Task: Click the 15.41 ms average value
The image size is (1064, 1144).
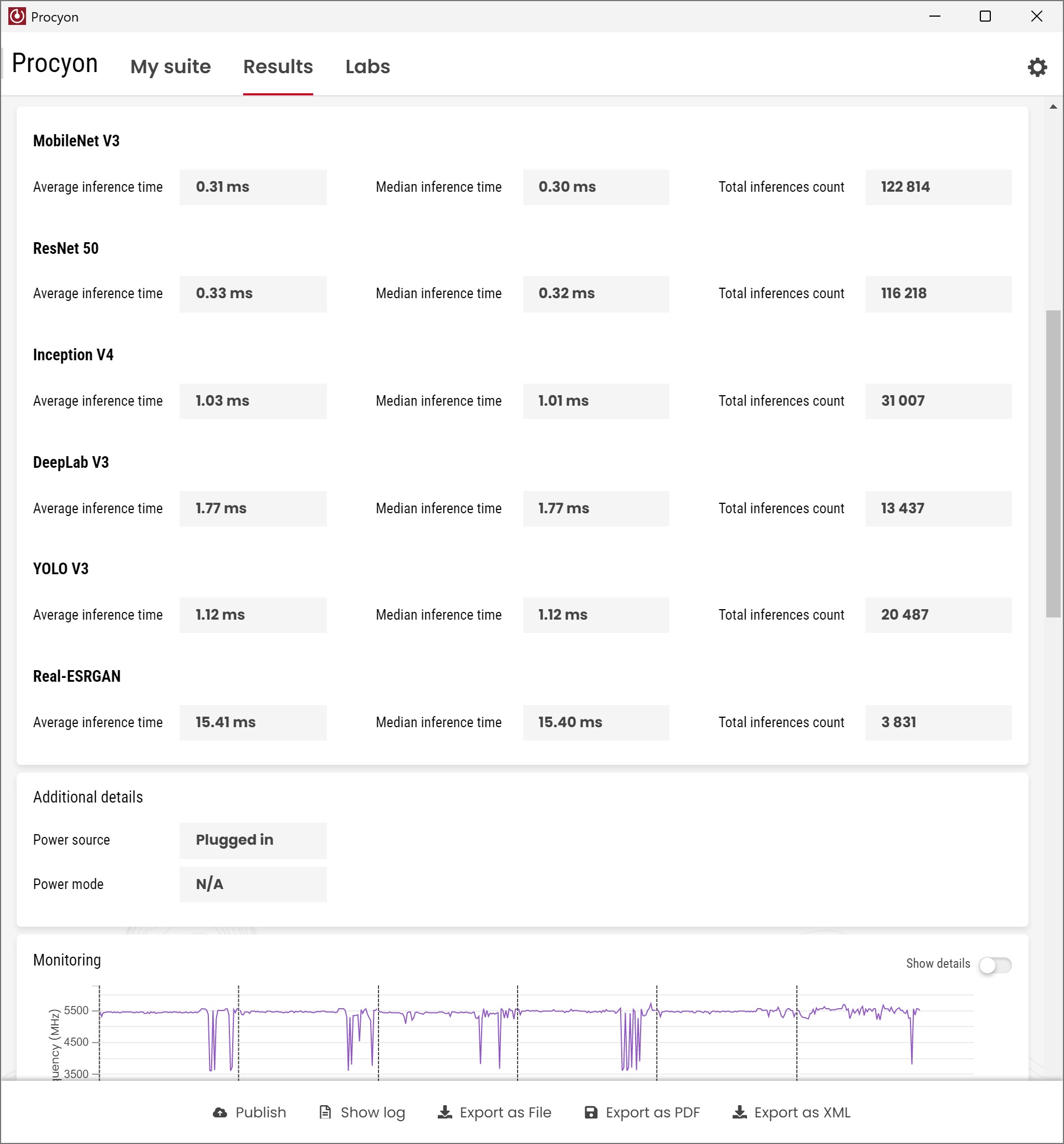Action: (253, 723)
